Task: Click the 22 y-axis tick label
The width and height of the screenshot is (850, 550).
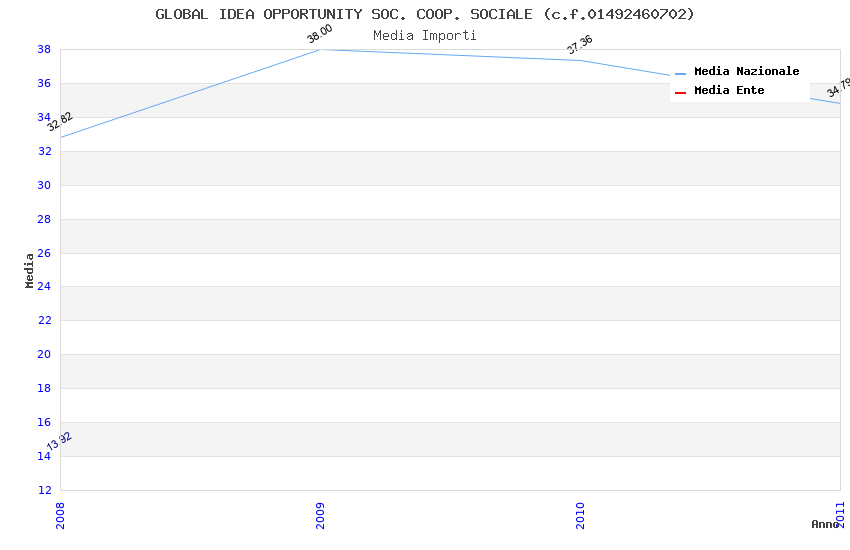Action: (x=44, y=320)
